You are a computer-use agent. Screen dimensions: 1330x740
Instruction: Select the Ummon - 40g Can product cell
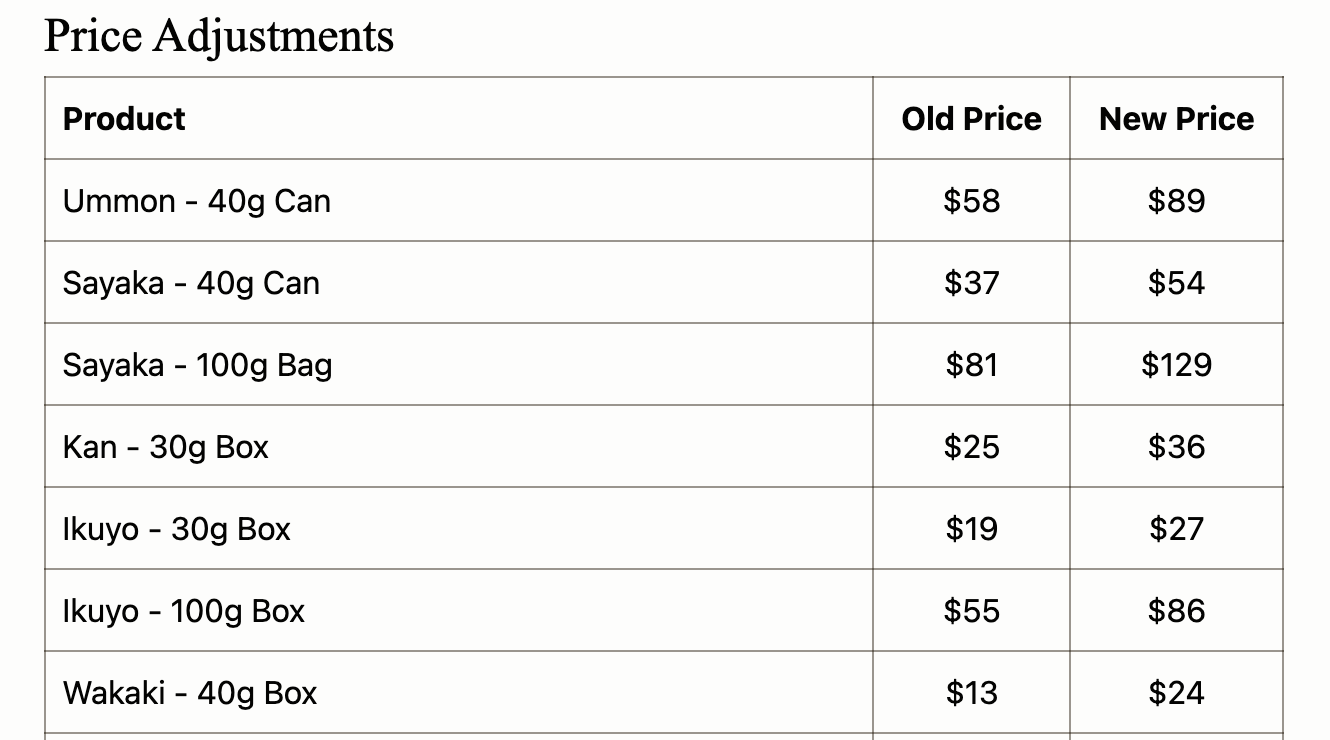tap(197, 201)
